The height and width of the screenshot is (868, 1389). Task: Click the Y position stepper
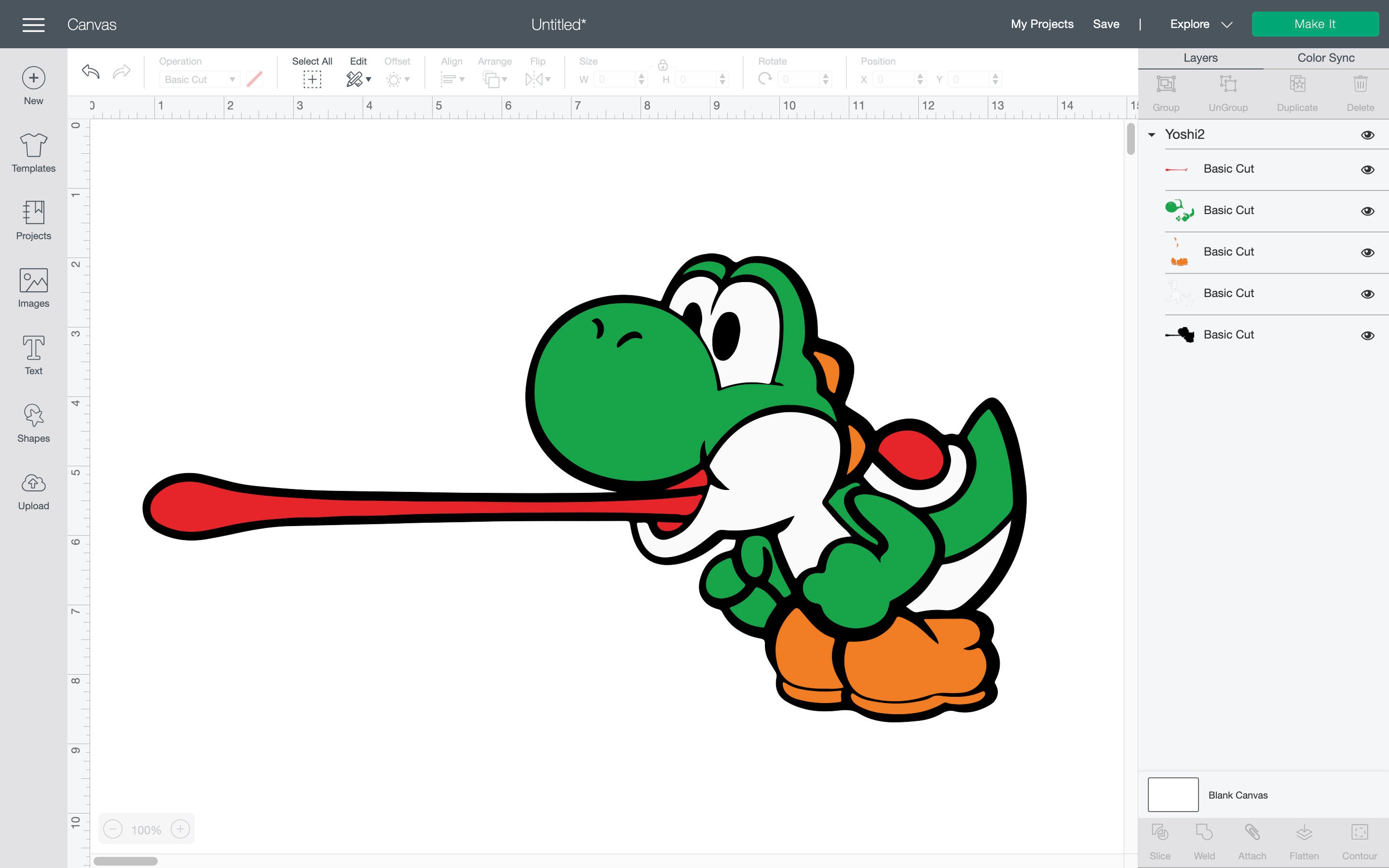(x=996, y=79)
